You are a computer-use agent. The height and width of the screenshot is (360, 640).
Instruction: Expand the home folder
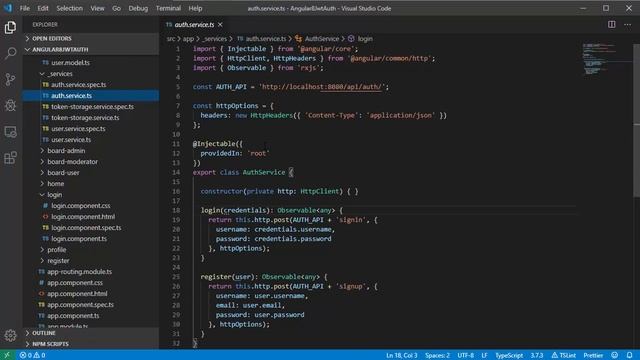tap(91, 184)
